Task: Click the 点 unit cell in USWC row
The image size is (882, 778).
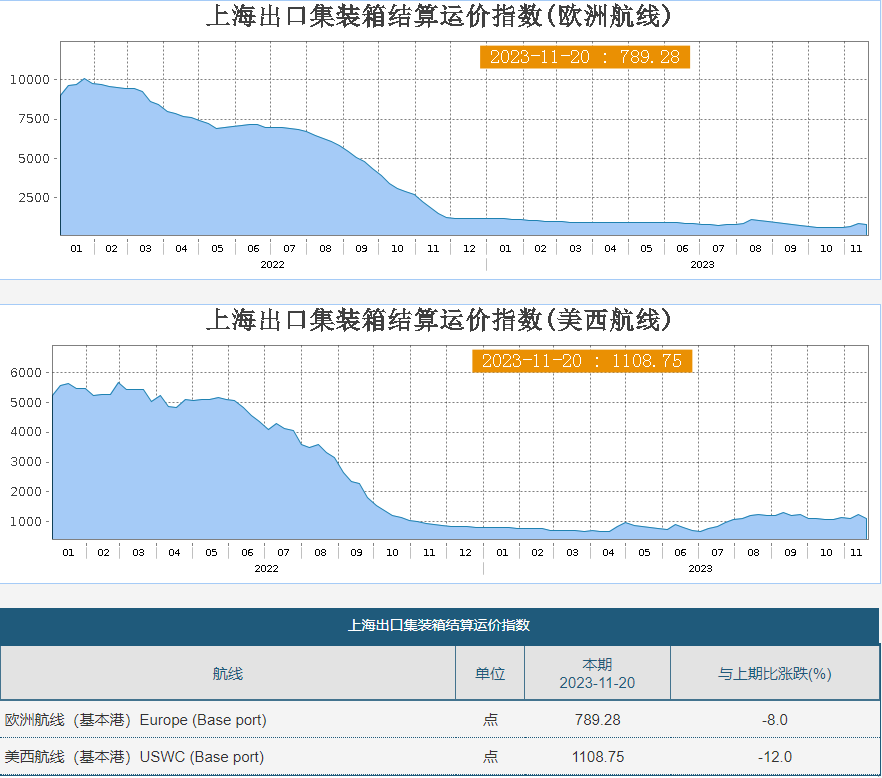Action: tap(490, 757)
